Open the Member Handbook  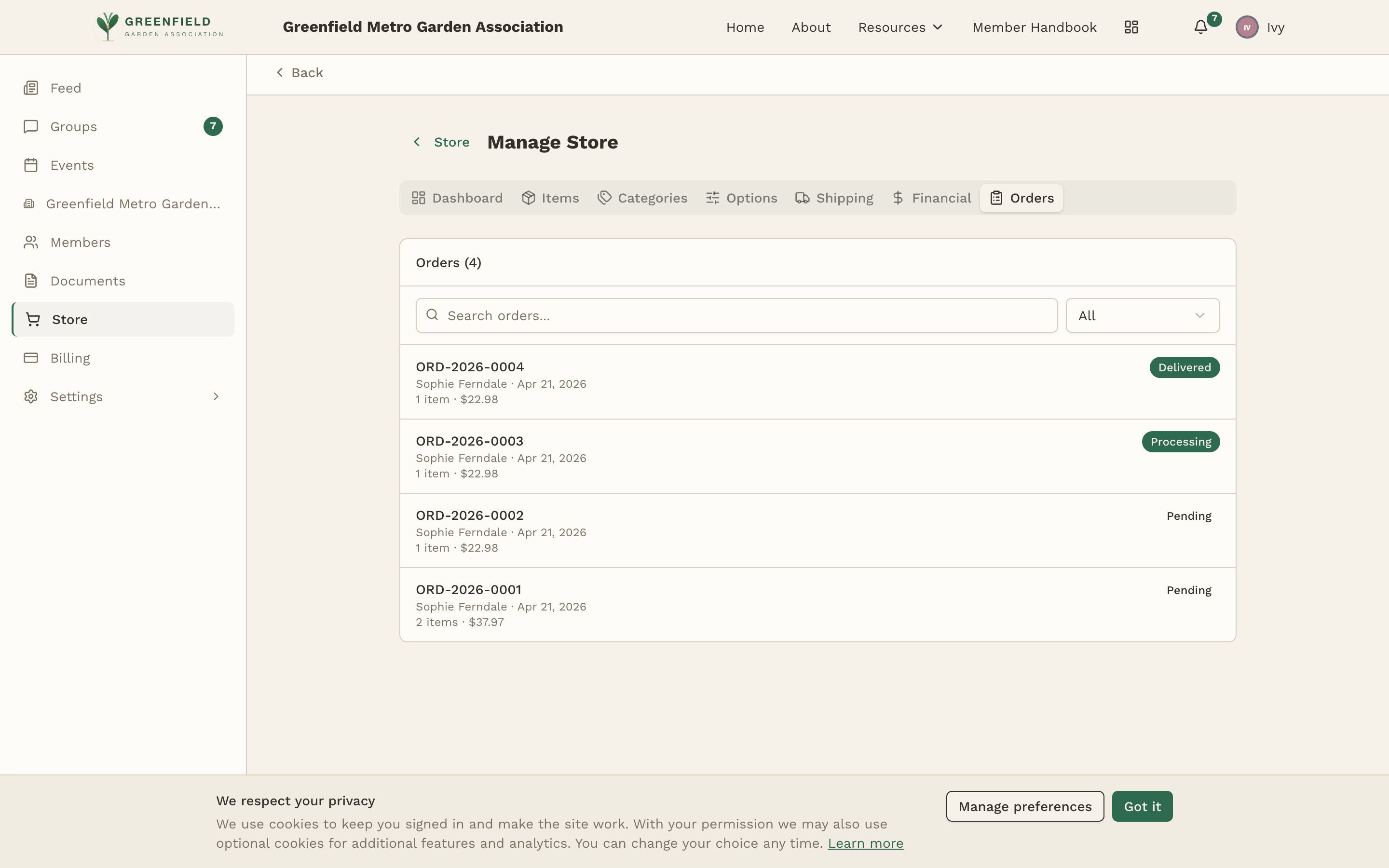pos(1035,27)
